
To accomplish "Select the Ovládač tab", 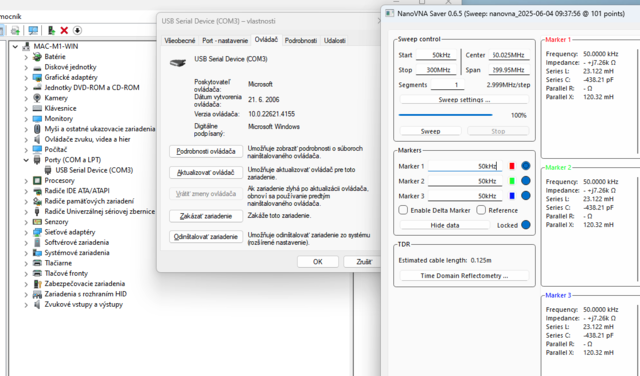I will click(x=266, y=40).
